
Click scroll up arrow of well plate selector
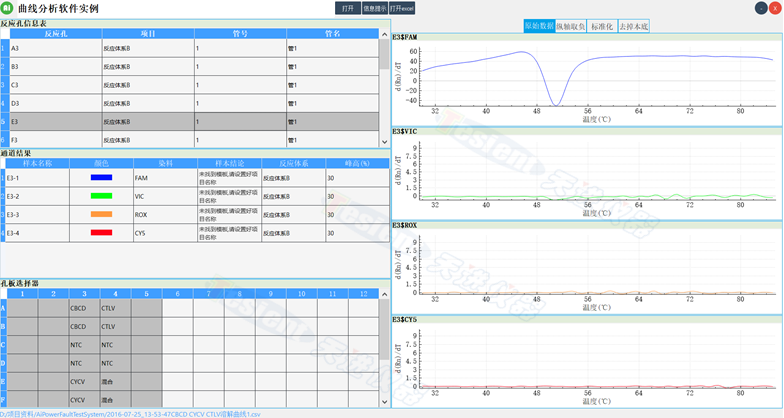pyautogui.click(x=385, y=294)
